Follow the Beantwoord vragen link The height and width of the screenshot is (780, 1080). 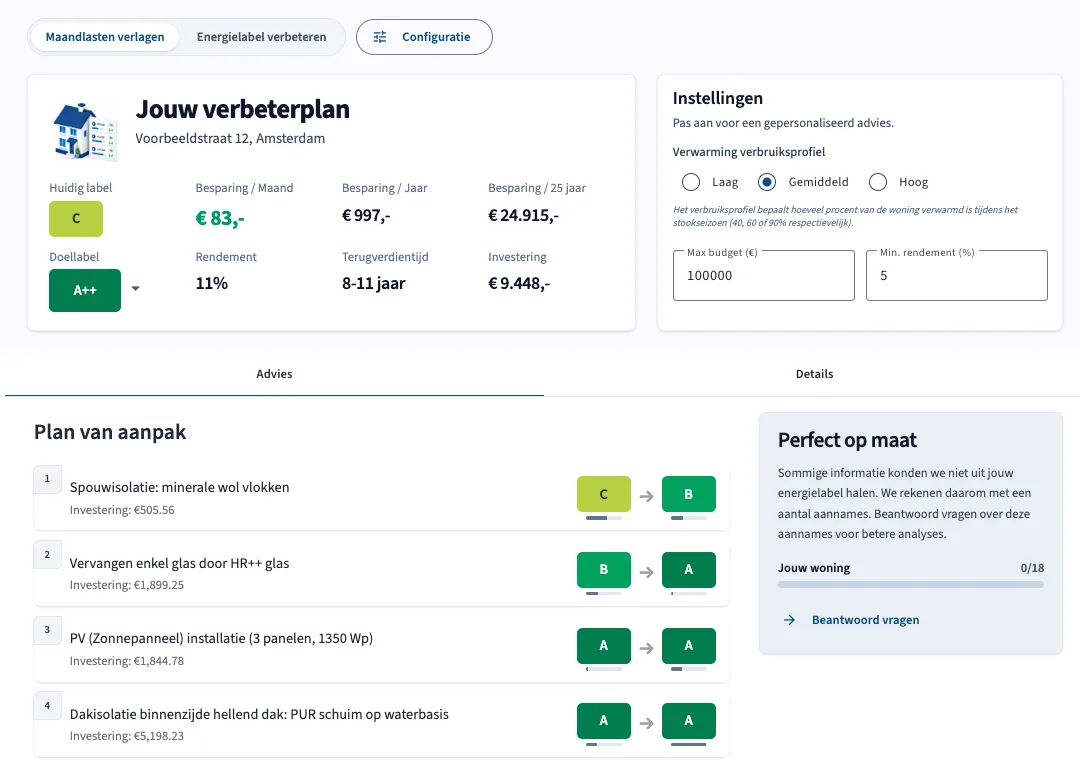point(865,620)
